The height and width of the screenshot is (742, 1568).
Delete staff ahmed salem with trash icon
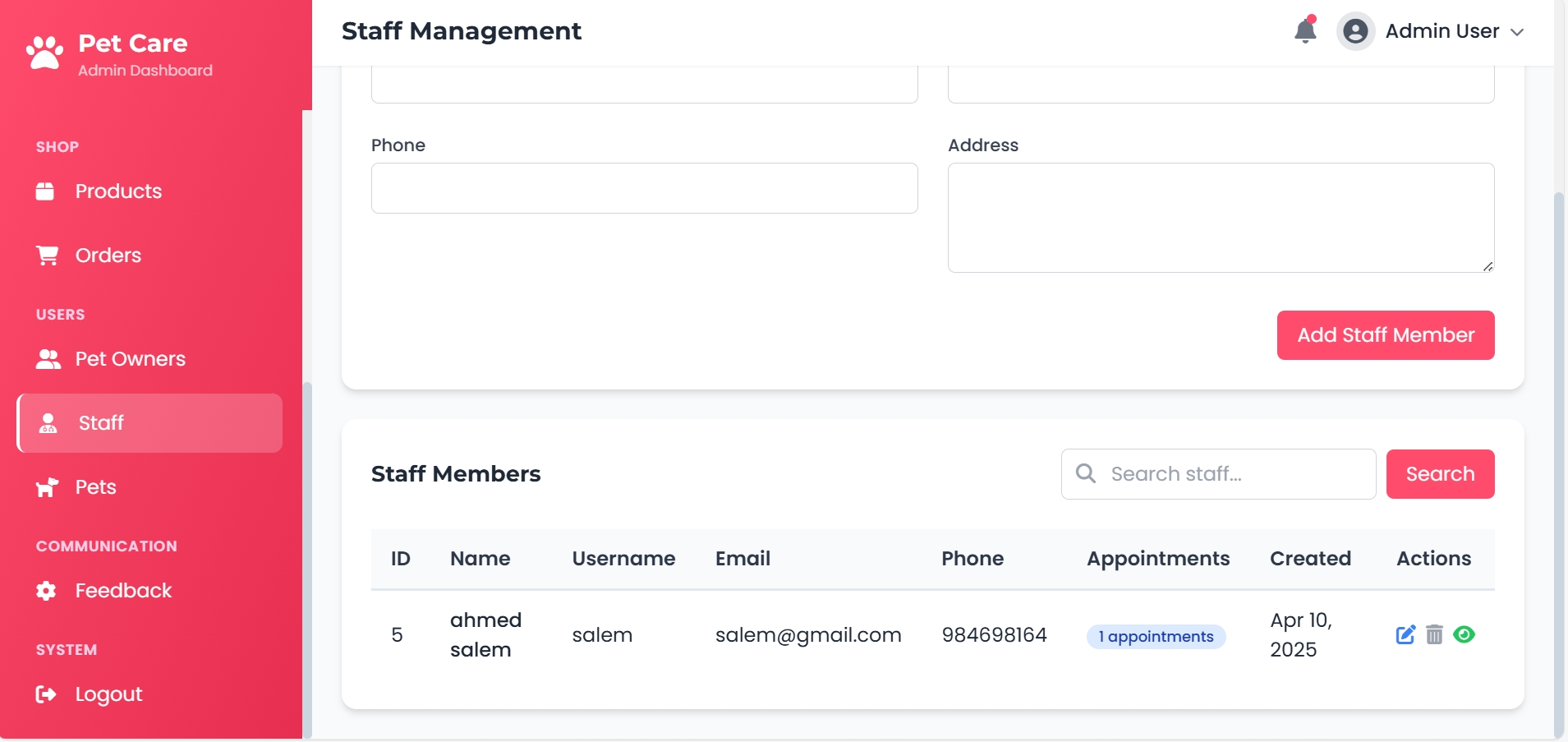(x=1434, y=634)
